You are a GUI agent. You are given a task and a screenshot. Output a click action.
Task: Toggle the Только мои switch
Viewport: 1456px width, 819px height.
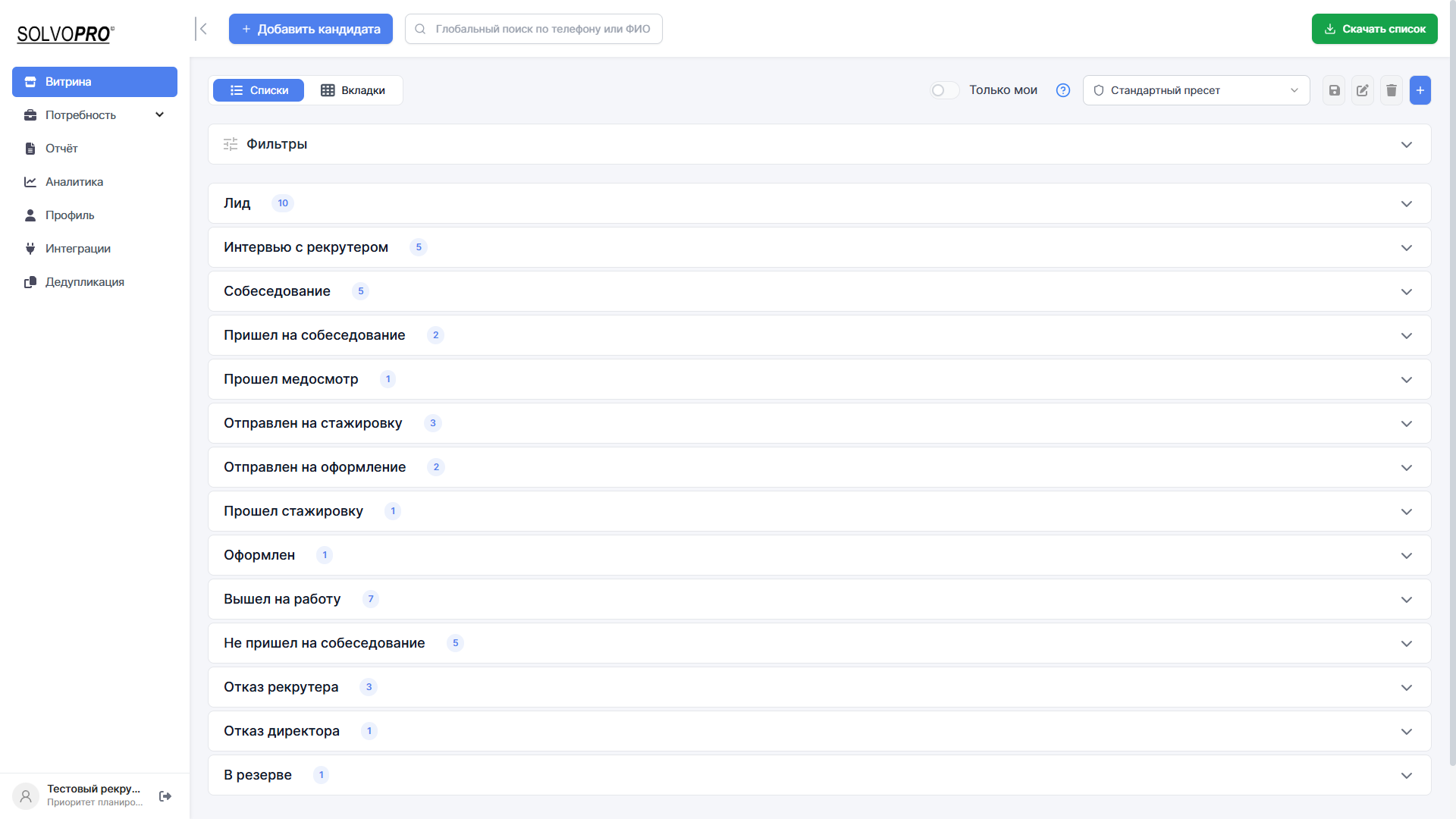pos(944,90)
